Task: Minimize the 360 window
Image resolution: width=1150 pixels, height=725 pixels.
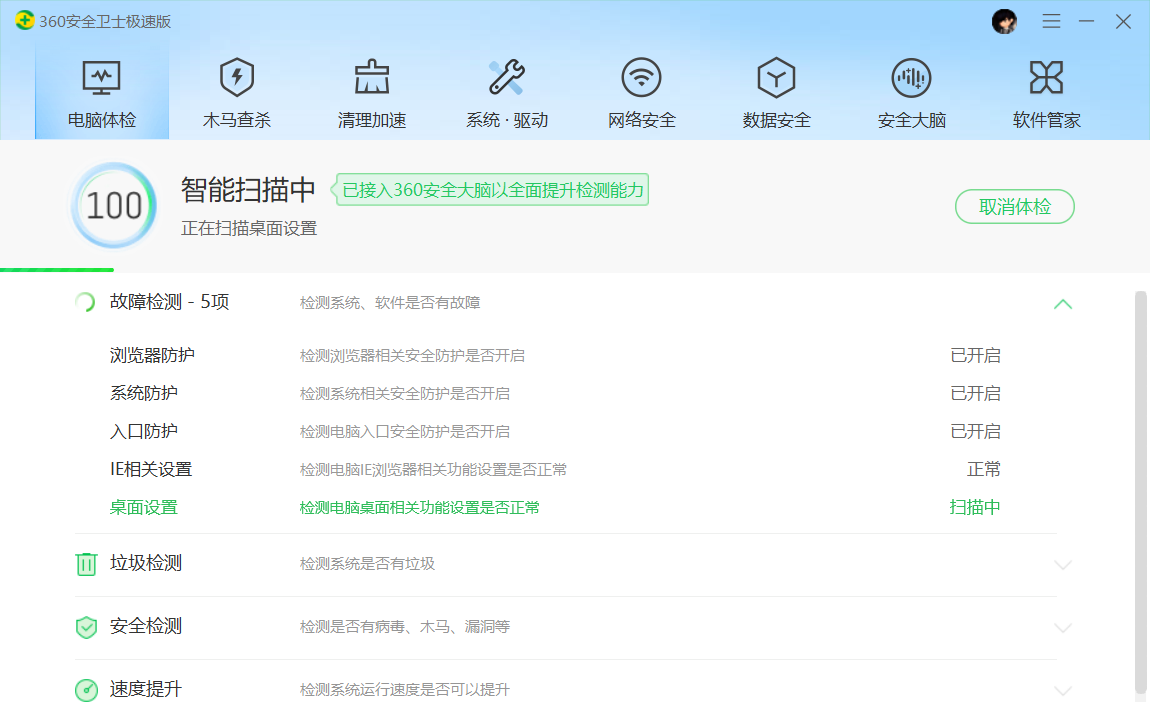Action: 1086,21
